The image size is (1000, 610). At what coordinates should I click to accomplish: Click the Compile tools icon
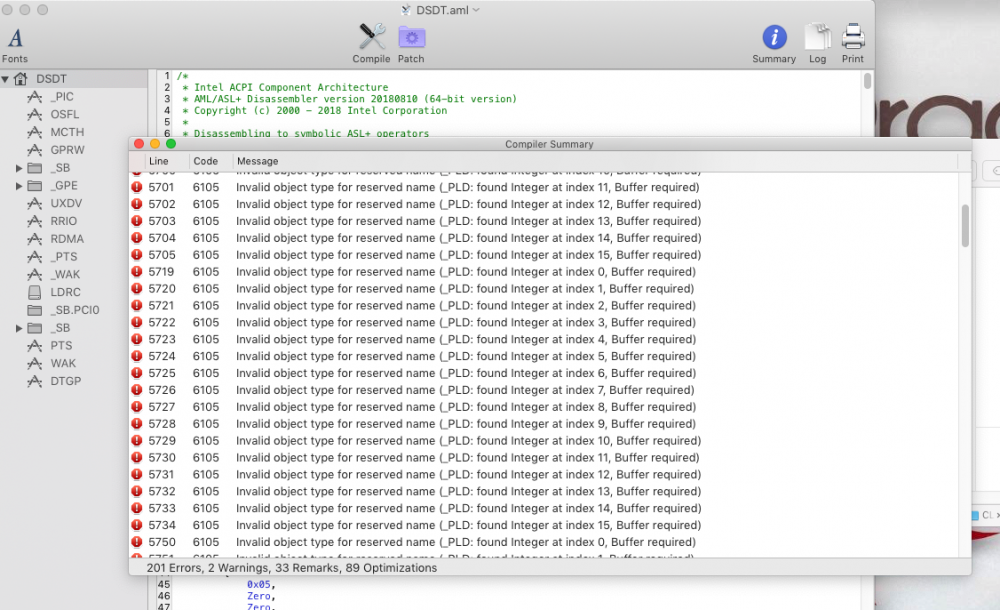click(x=371, y=36)
